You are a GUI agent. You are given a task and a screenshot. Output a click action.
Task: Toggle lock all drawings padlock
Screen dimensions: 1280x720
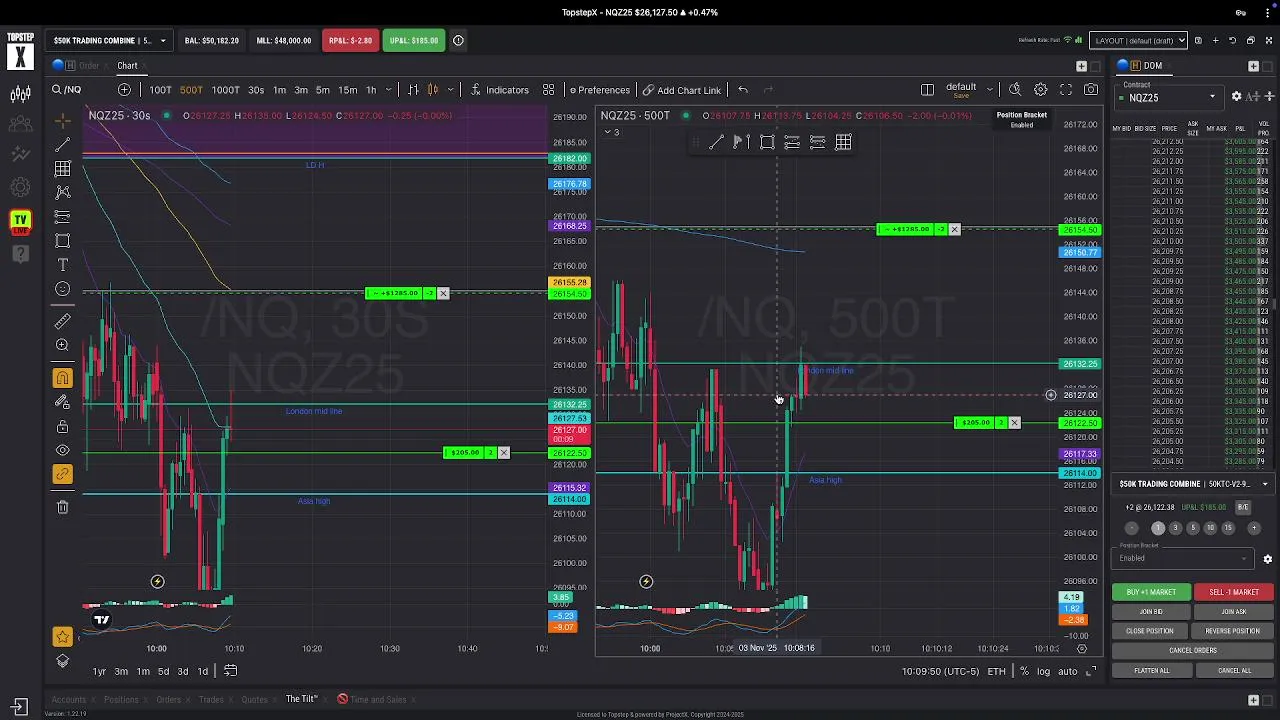tap(63, 427)
